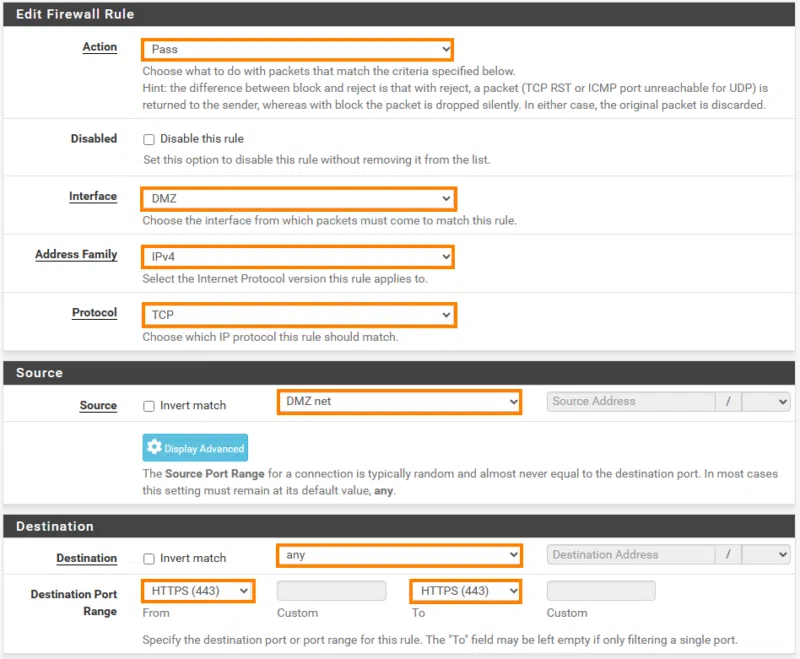The image size is (800, 659).
Task: Click the Source label link
Action: pyautogui.click(x=98, y=405)
